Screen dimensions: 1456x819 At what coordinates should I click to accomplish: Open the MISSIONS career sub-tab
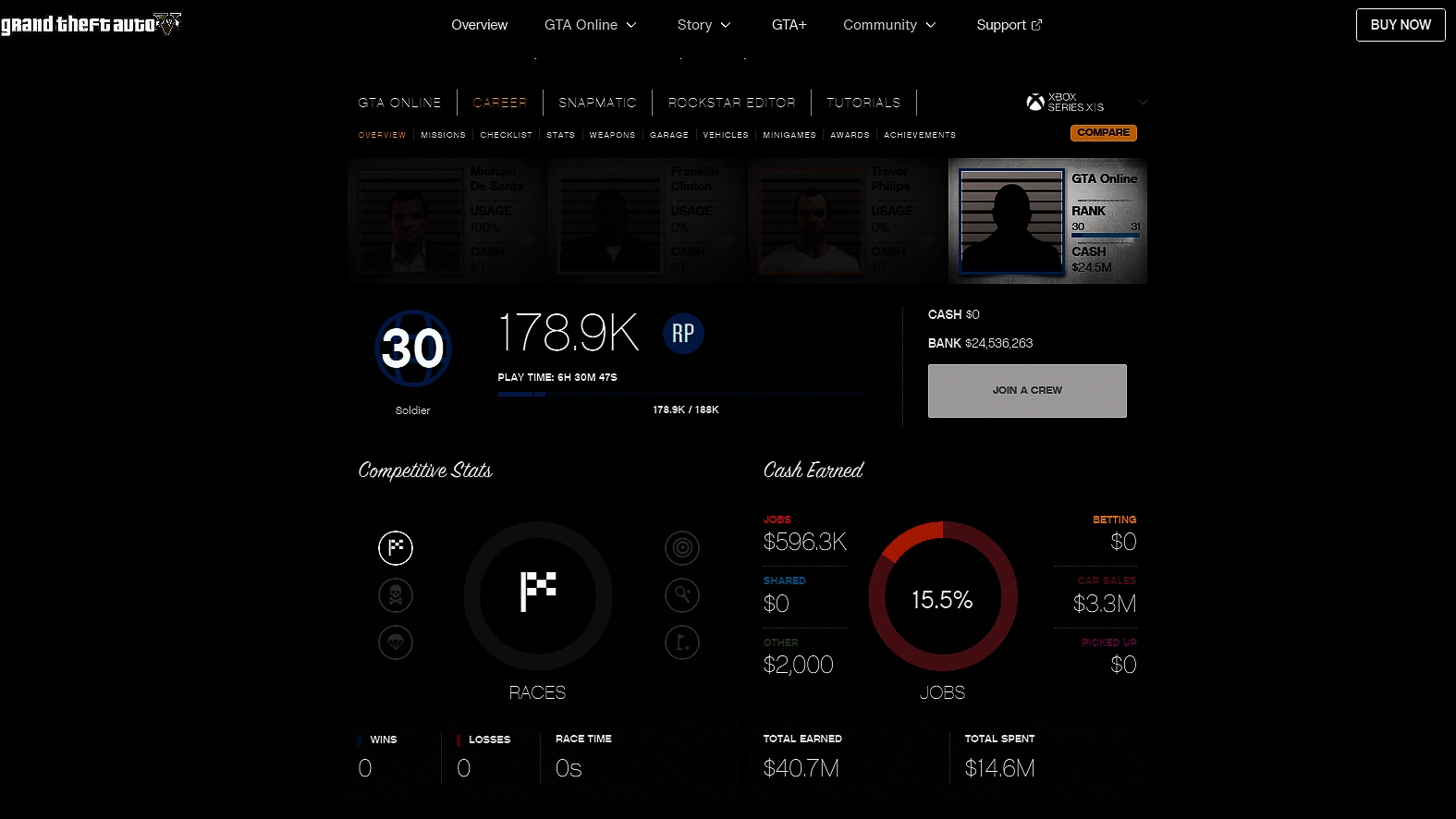coord(444,135)
